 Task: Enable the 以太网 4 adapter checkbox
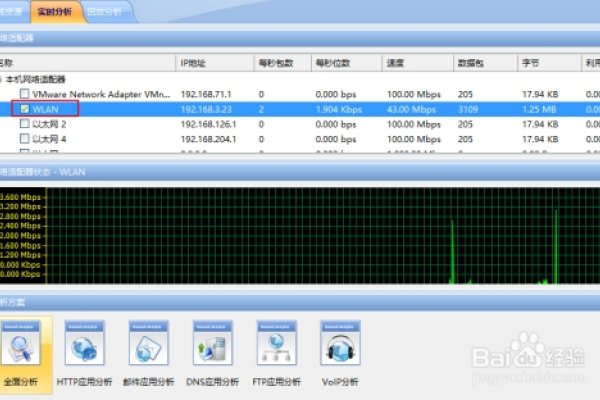pyautogui.click(x=24, y=139)
